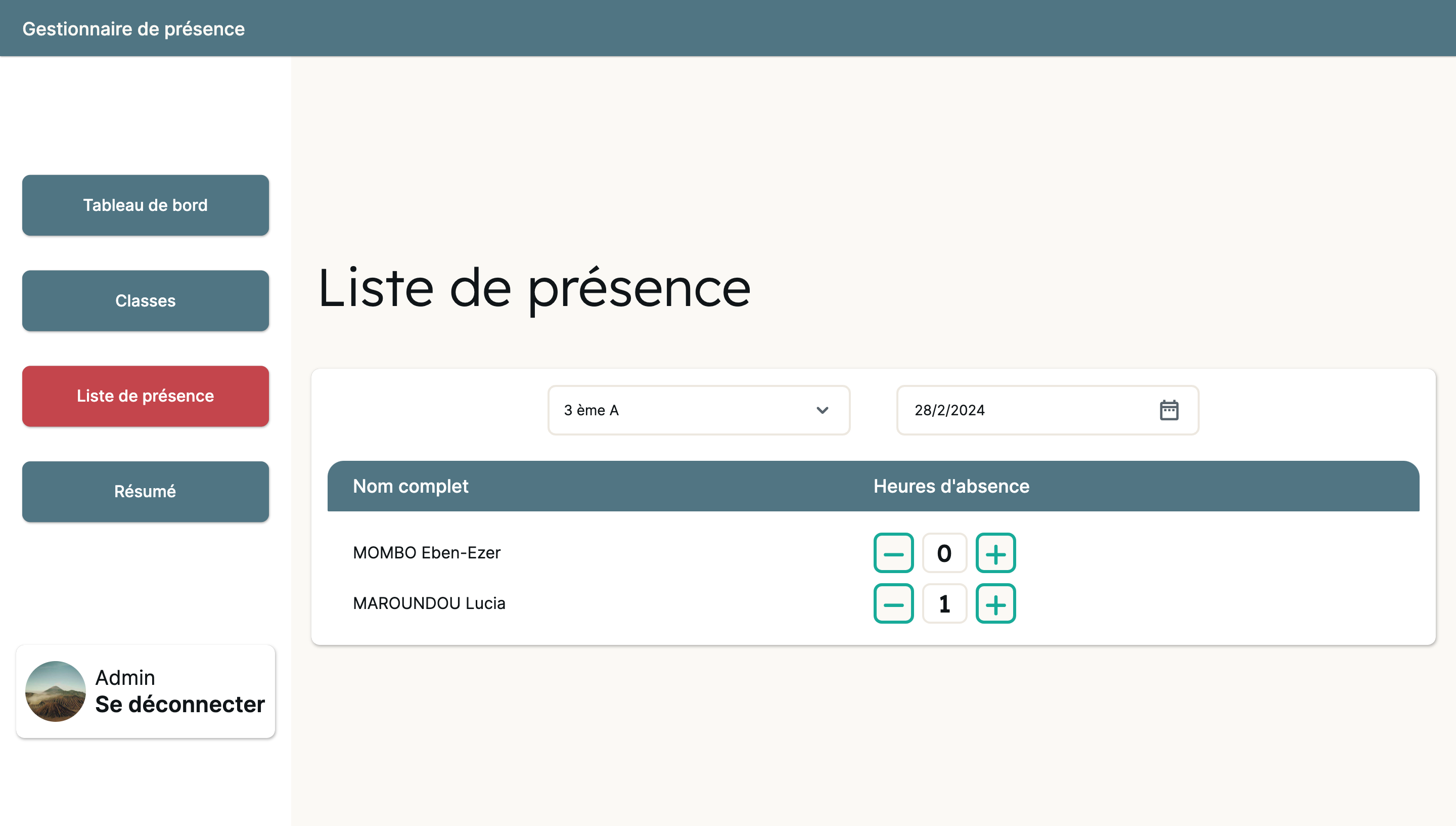Click the Gestionnaire de présence title
Screen dimensions: 1456x826
pos(133,28)
